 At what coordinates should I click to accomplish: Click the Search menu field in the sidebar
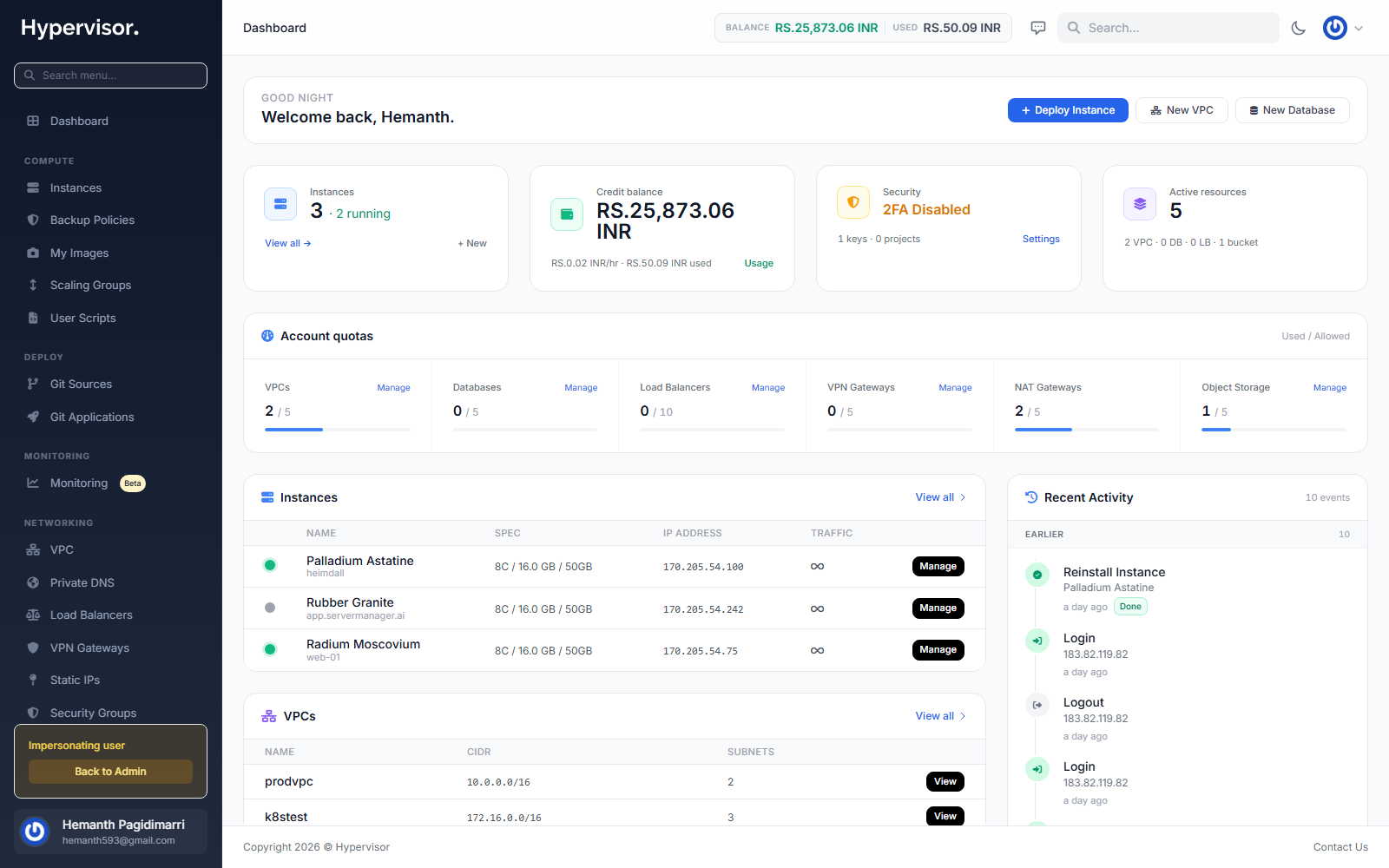click(x=110, y=76)
